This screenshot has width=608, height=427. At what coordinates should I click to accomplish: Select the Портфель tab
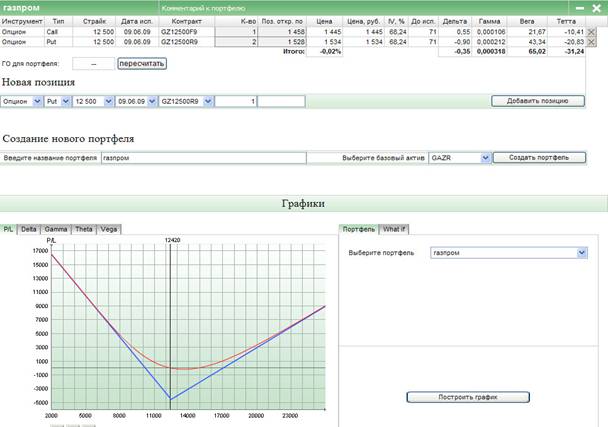[x=359, y=229]
